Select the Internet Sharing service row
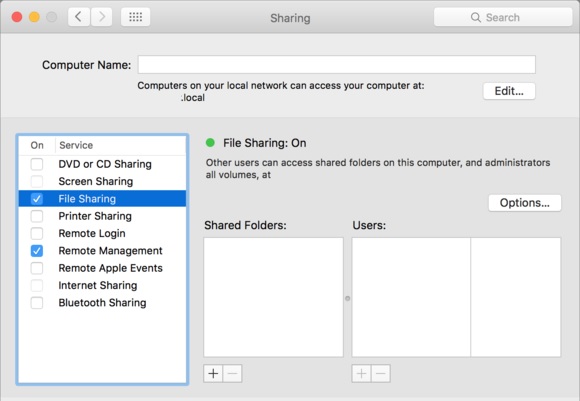Screen dimensions: 580x401 (x=102, y=286)
